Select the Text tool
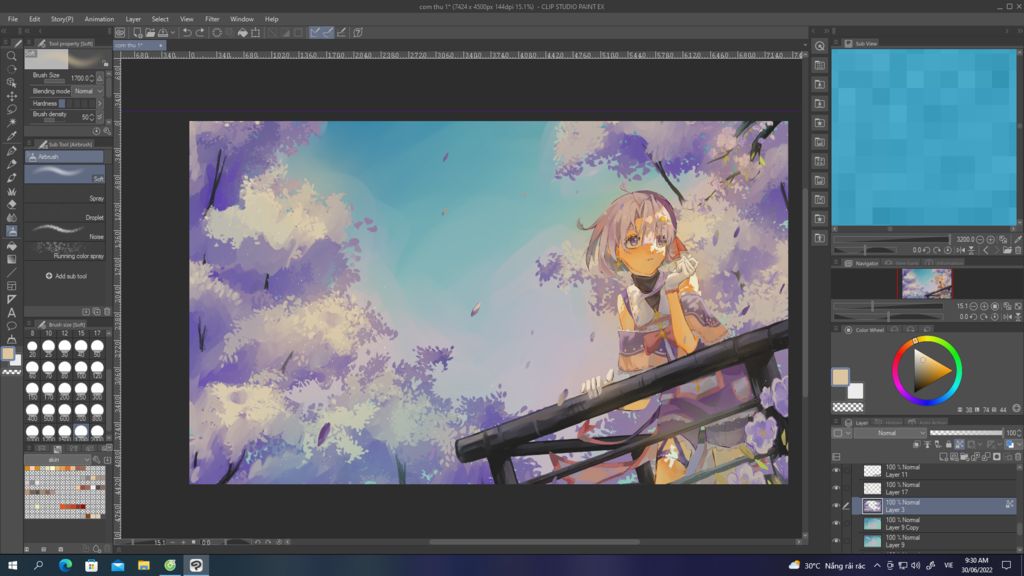The image size is (1024, 576). pos(11,312)
